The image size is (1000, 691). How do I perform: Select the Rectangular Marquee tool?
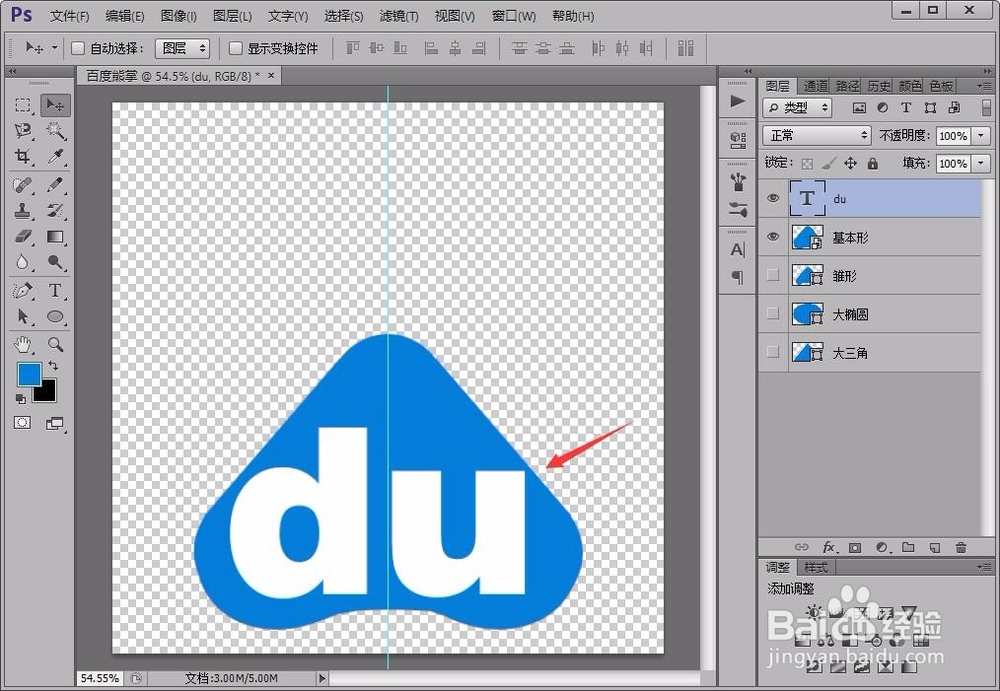tap(23, 105)
